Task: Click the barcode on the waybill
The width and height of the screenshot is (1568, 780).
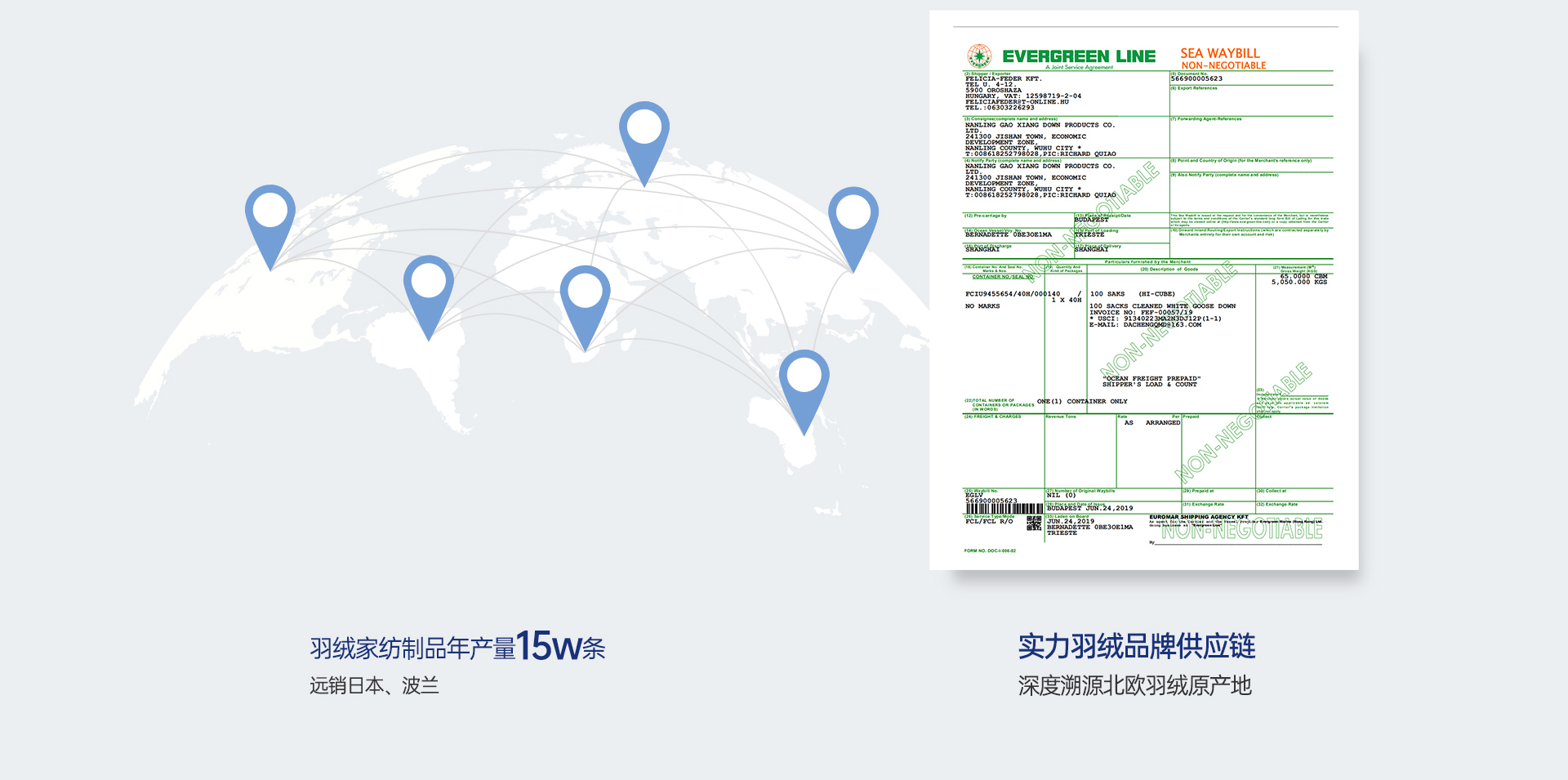Action: (x=1004, y=509)
